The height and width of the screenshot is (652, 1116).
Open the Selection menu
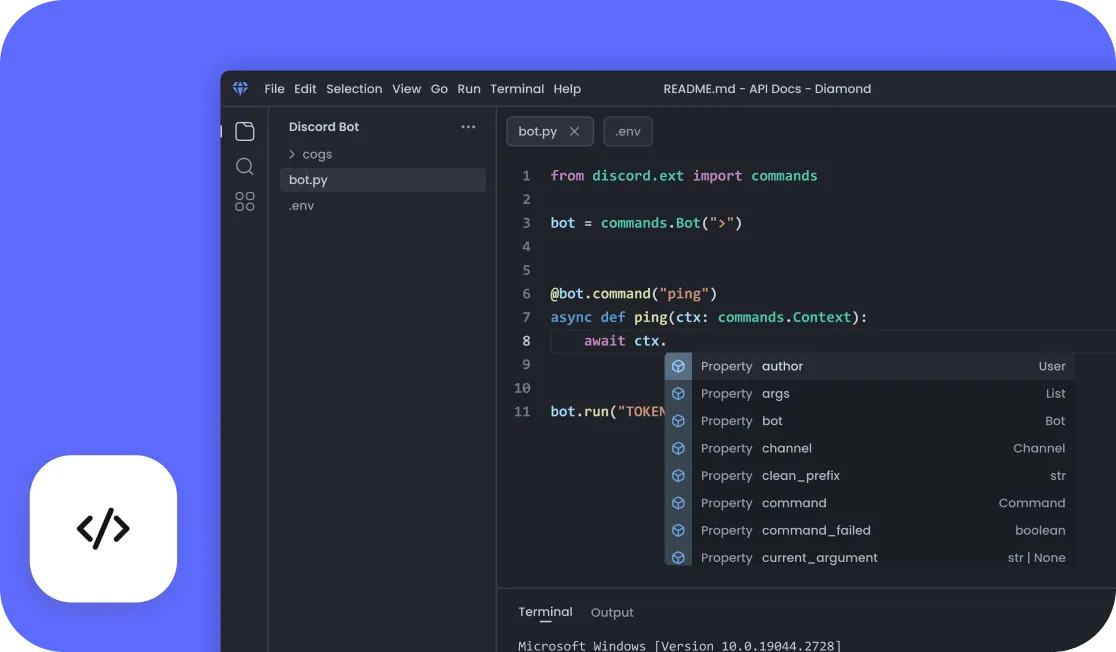354,89
